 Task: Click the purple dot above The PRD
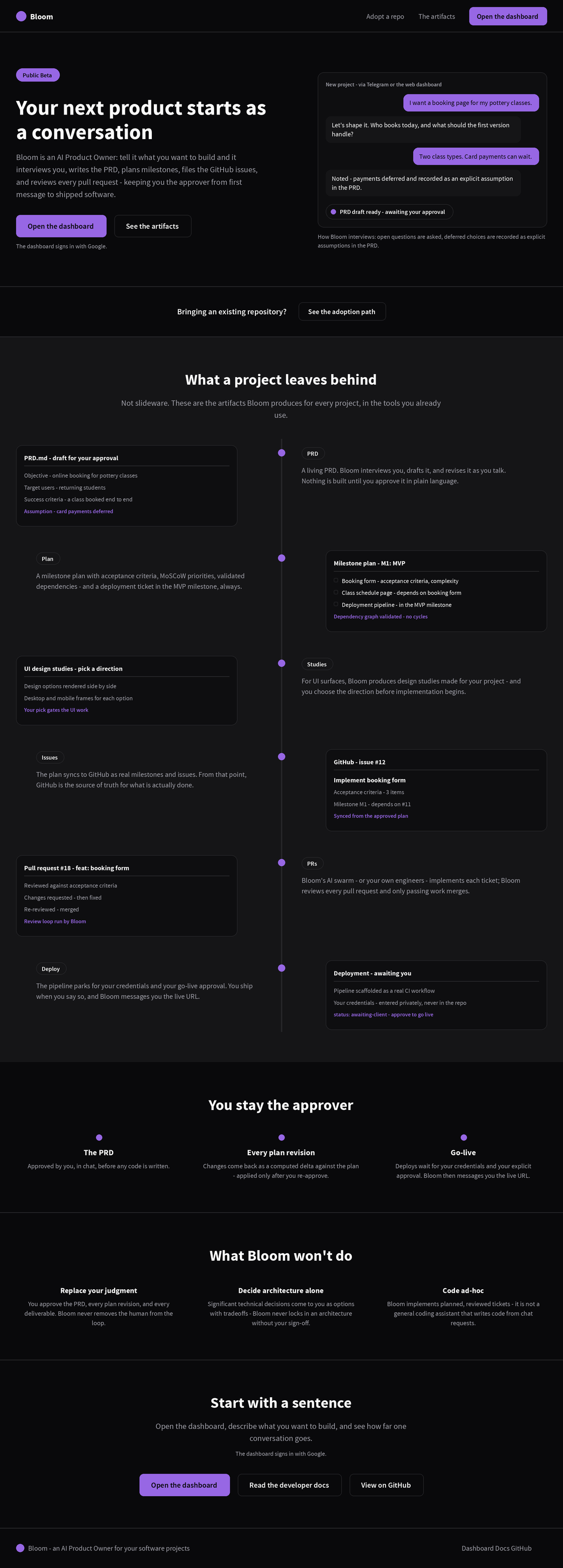pos(100,1138)
